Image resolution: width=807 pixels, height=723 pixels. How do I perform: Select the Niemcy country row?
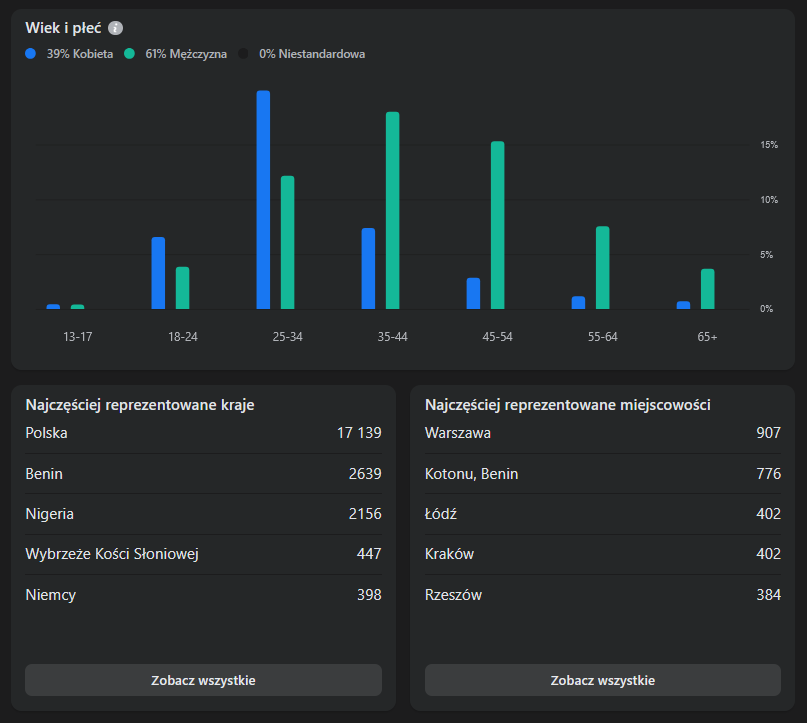pyautogui.click(x=203, y=595)
